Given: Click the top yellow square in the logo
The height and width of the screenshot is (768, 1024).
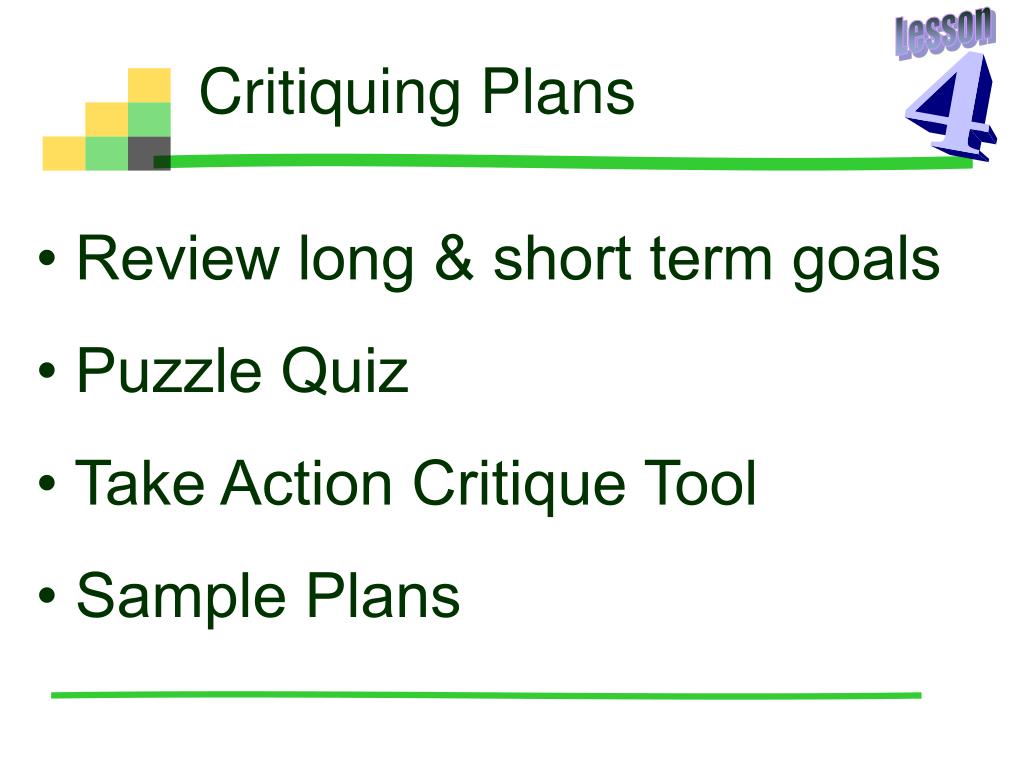Looking at the screenshot, I should tap(149, 85).
